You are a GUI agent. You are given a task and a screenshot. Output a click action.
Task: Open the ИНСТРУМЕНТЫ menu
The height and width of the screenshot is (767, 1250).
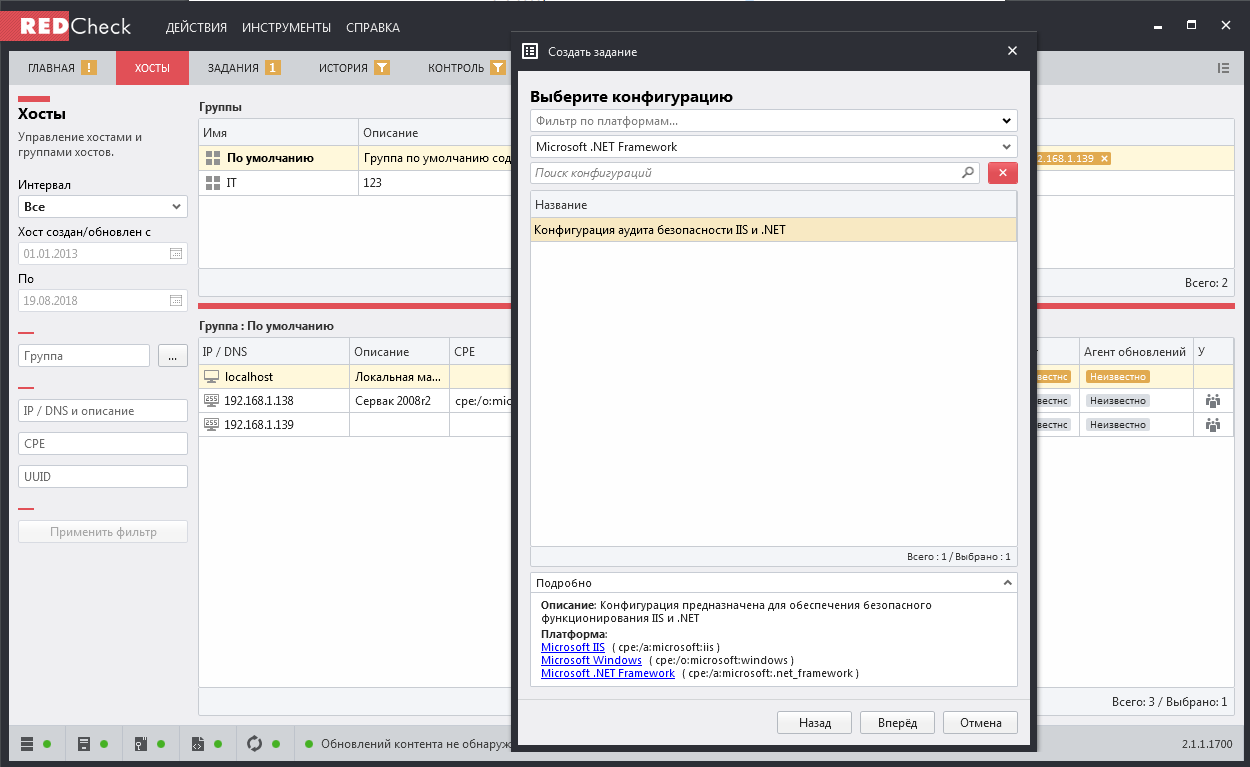[286, 28]
